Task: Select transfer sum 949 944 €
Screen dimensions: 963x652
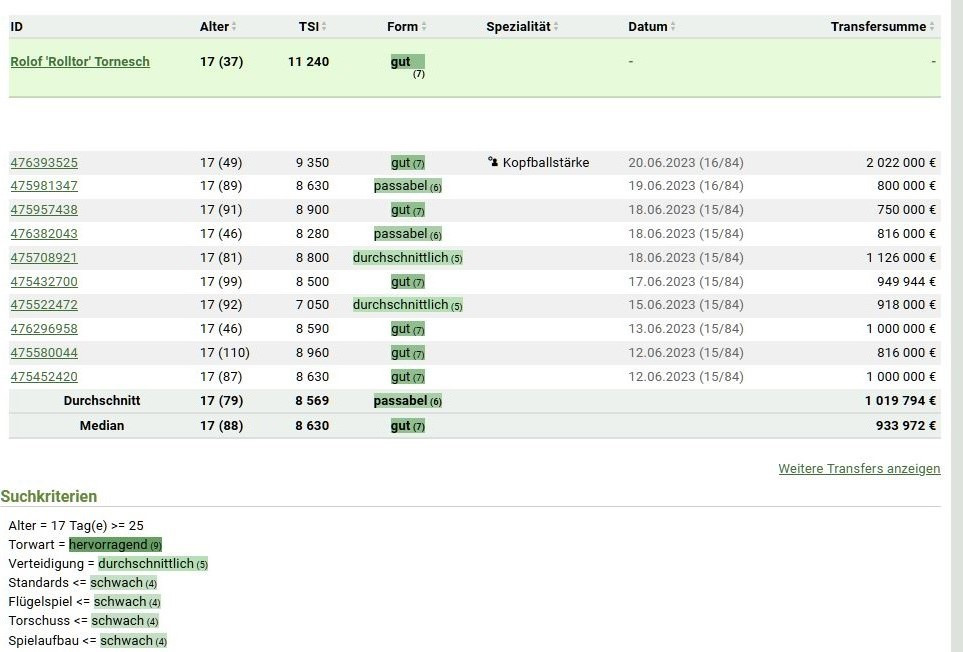Action: point(906,281)
